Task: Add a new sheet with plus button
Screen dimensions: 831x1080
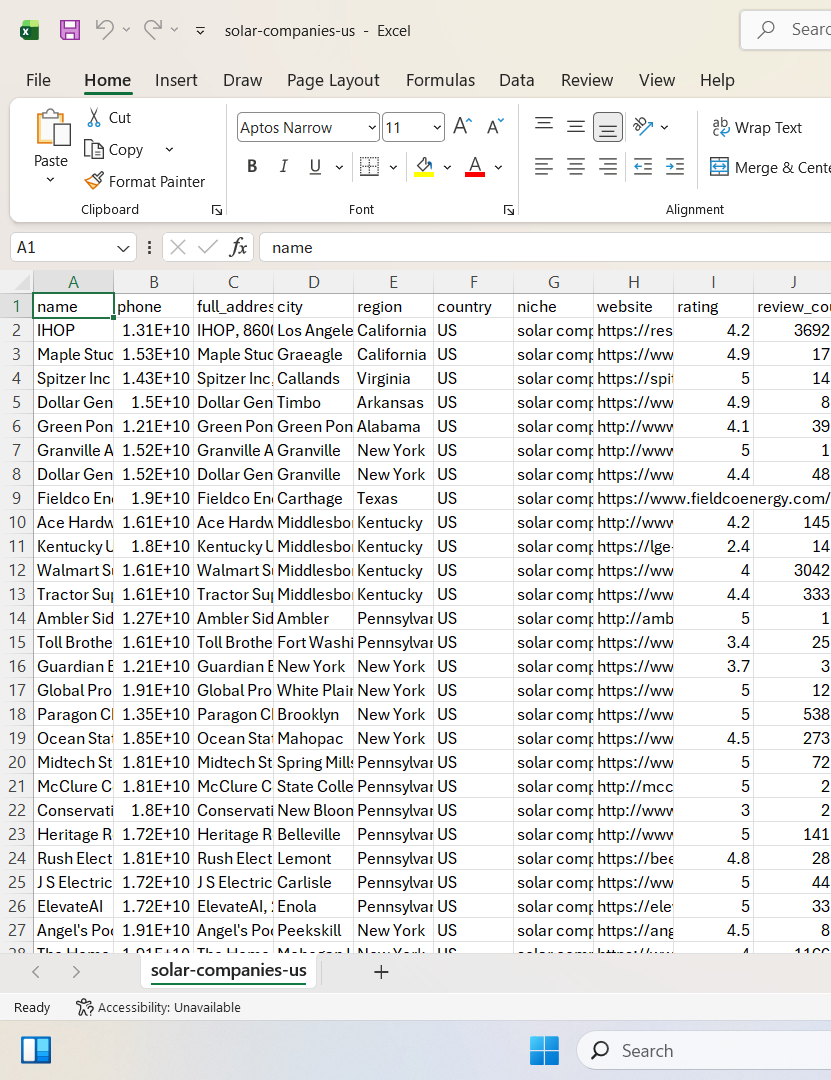Action: pos(381,972)
